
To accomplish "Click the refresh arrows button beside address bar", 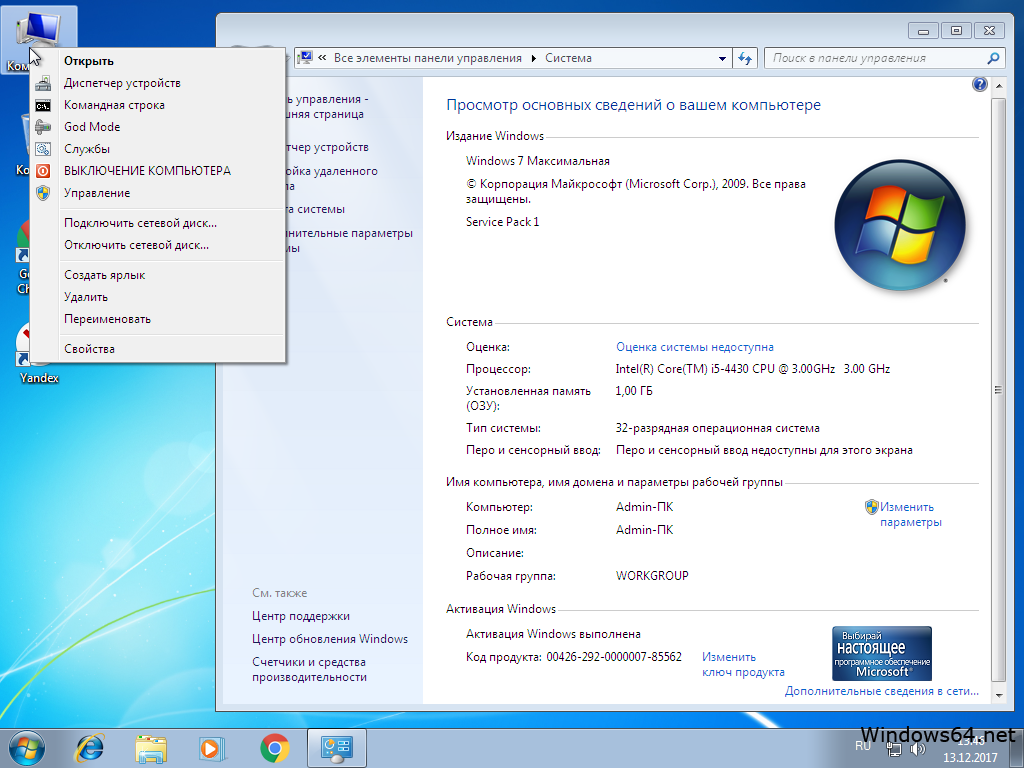I will (745, 58).
